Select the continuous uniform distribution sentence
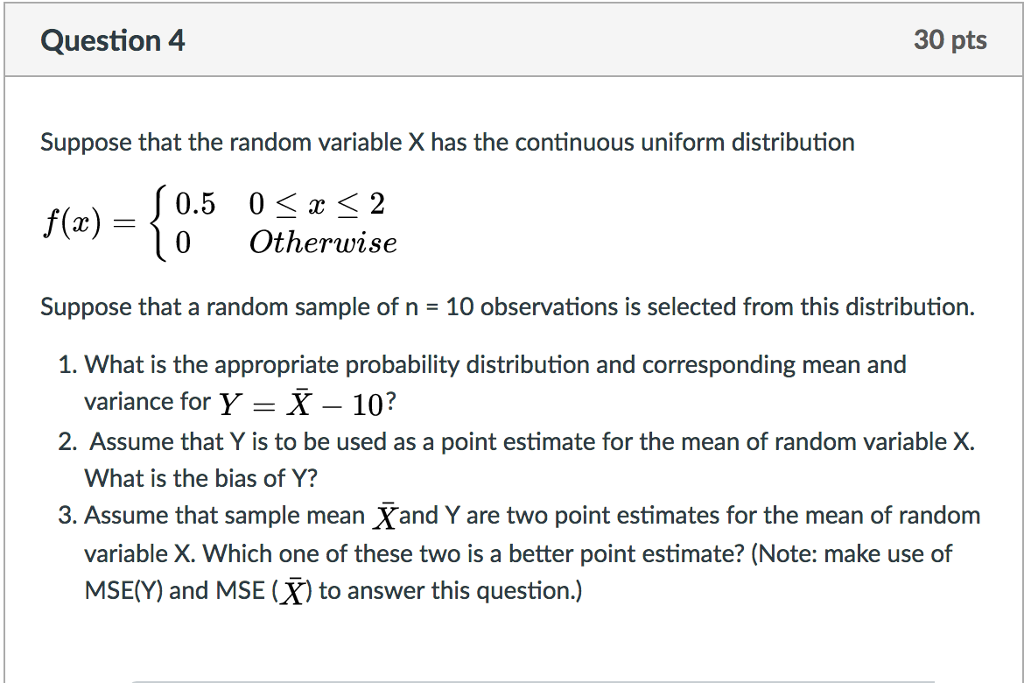Viewport: 1024px width, 683px height. coord(447,142)
